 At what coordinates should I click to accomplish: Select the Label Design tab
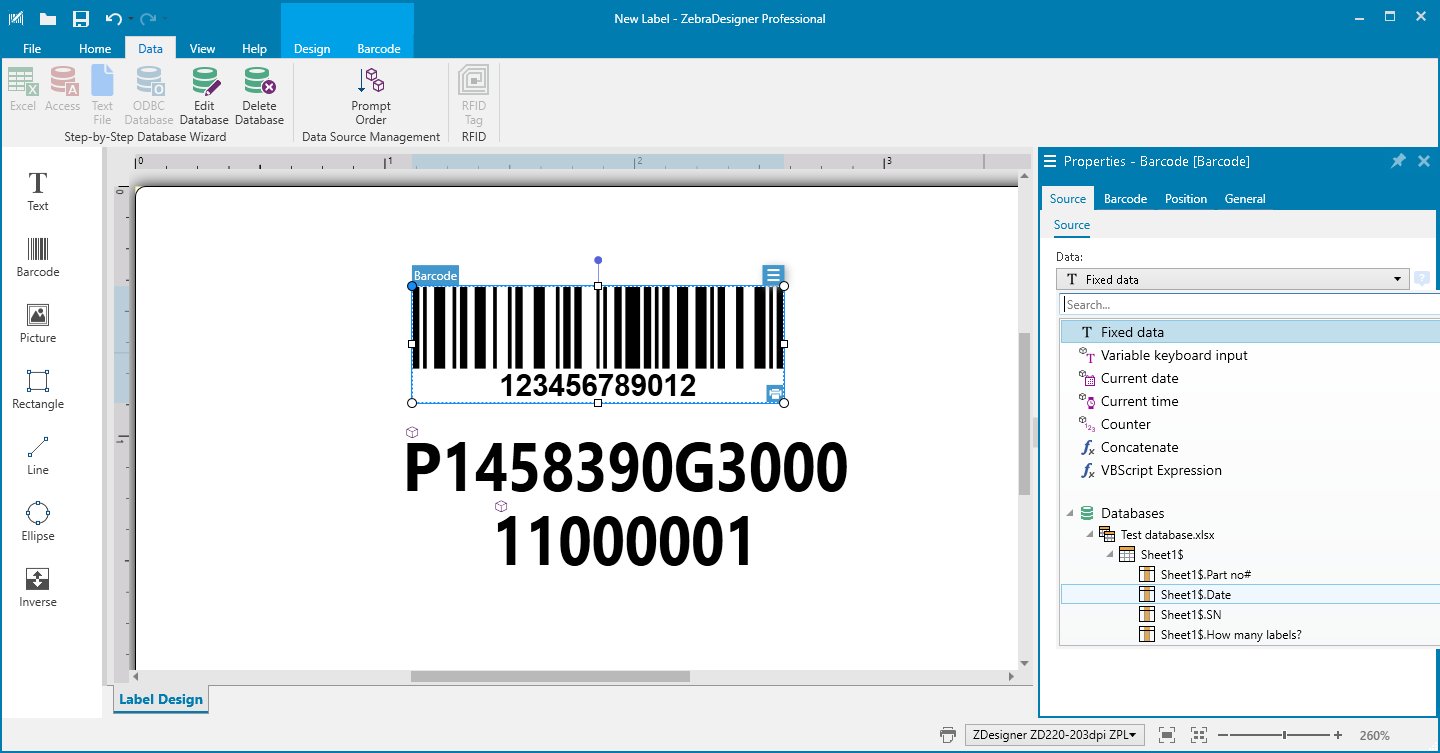(161, 700)
